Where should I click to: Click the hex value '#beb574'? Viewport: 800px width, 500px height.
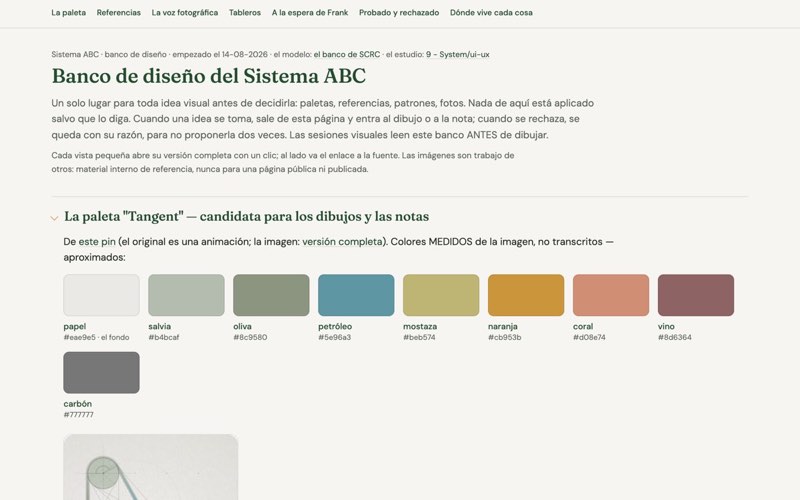(419, 337)
